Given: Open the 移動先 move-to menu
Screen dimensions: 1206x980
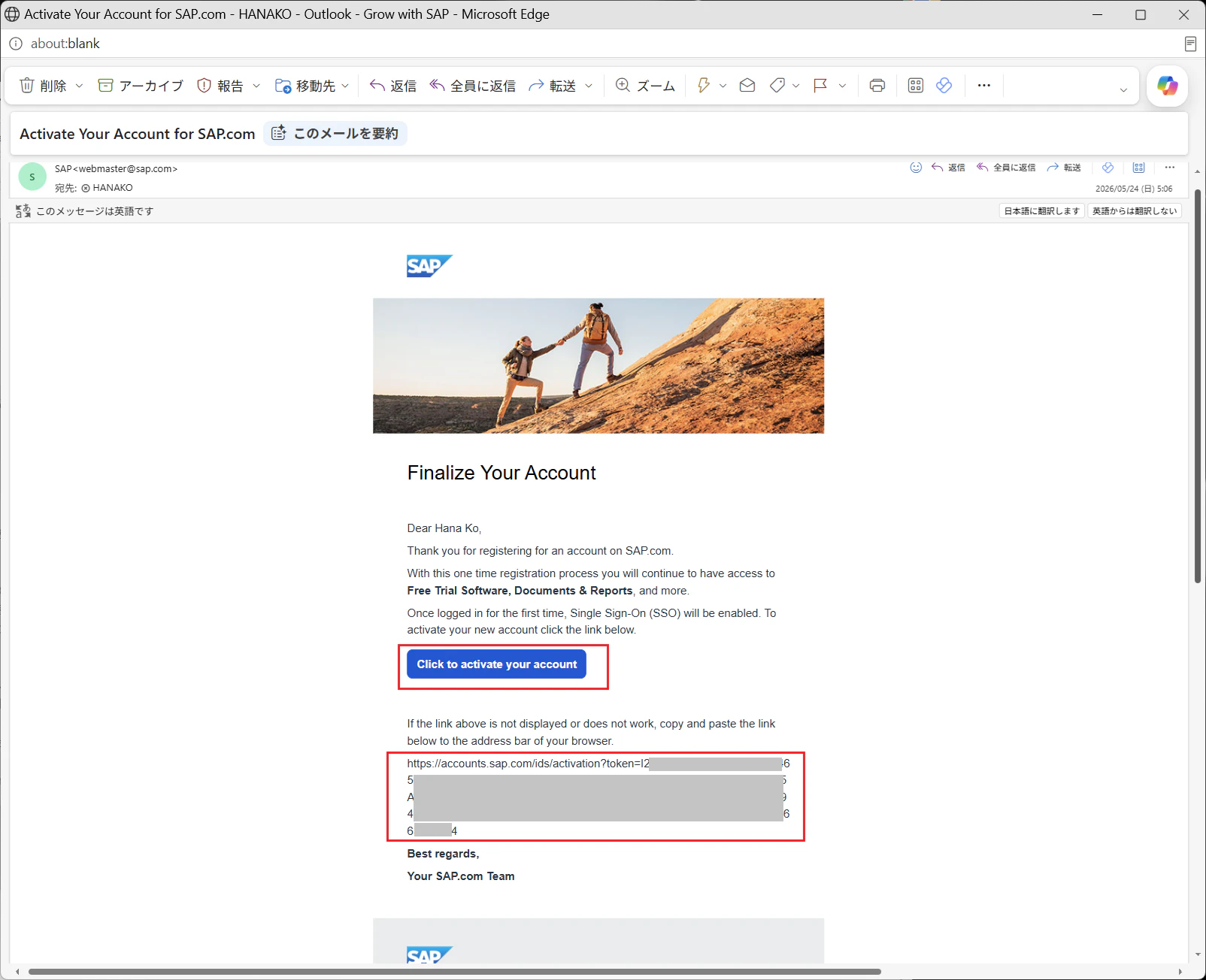Looking at the screenshot, I should tap(312, 86).
